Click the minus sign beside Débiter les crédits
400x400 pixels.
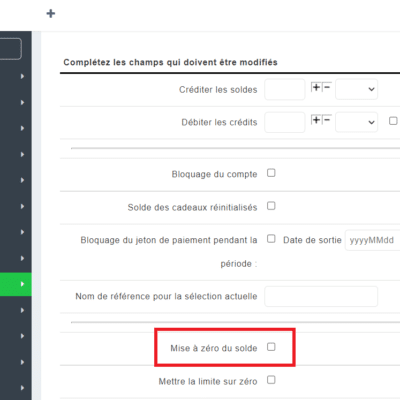pos(327,120)
